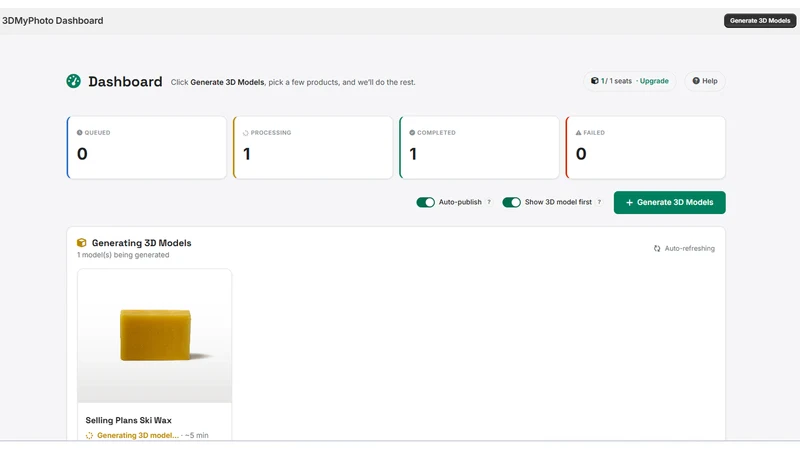Click the Auto-refreshing arrows icon
This screenshot has width=800, height=450.
[657, 248]
